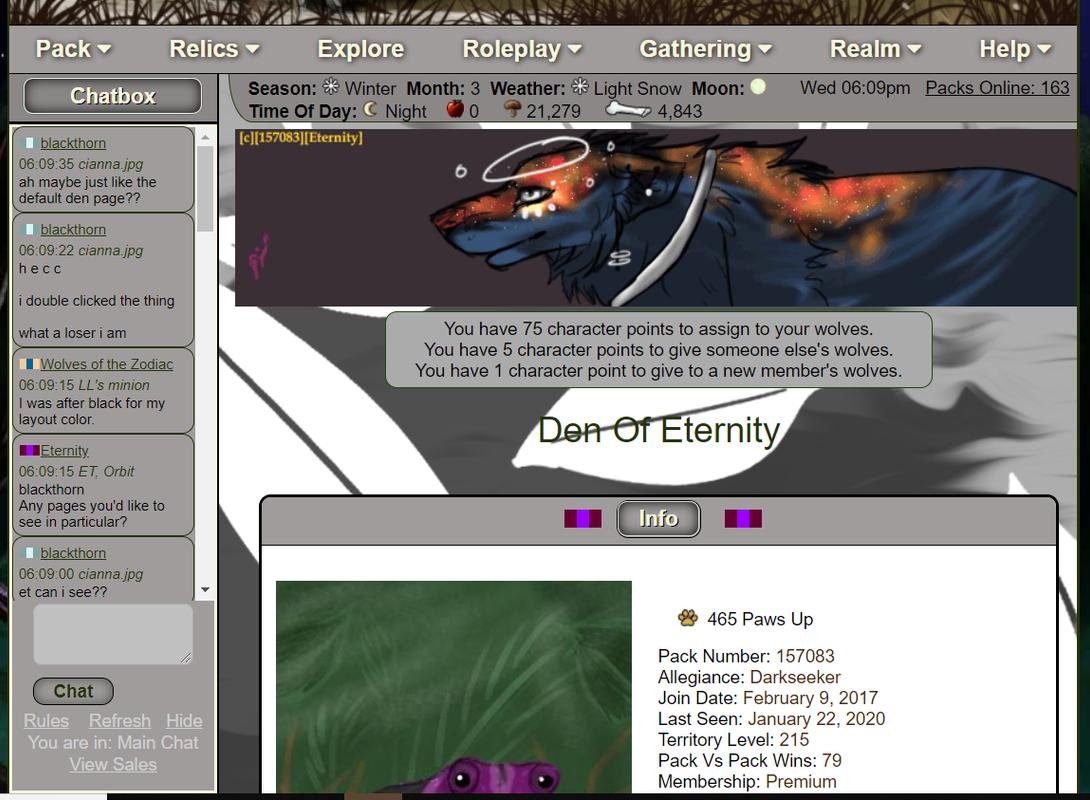
Task: Click the 465 Paws Up text
Action: pyautogui.click(x=760, y=619)
